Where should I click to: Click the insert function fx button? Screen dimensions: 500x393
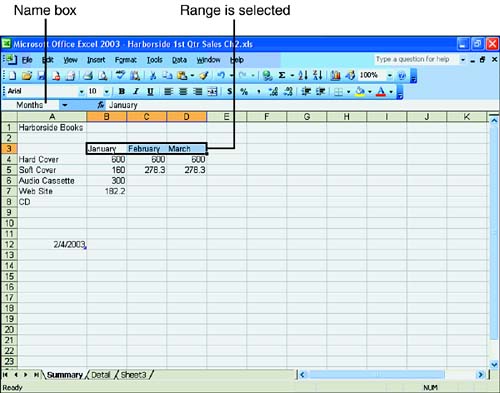click(x=101, y=105)
